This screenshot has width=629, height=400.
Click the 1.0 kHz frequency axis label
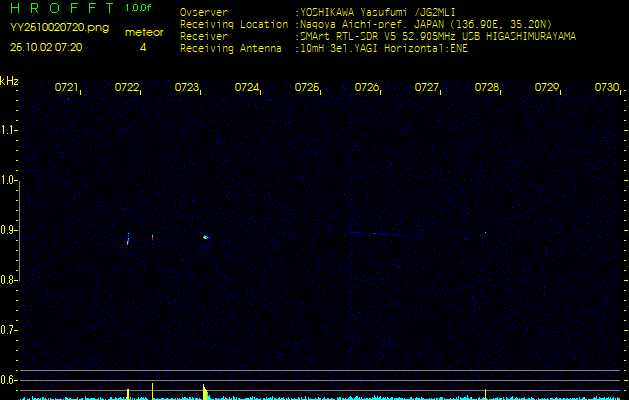(x=10, y=181)
